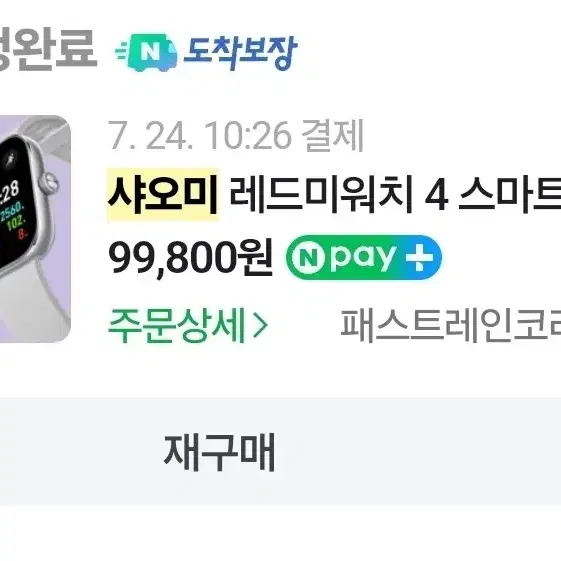Image resolution: width=561 pixels, height=561 pixels.
Task: Click the 99,800원 price text
Action: point(191,257)
